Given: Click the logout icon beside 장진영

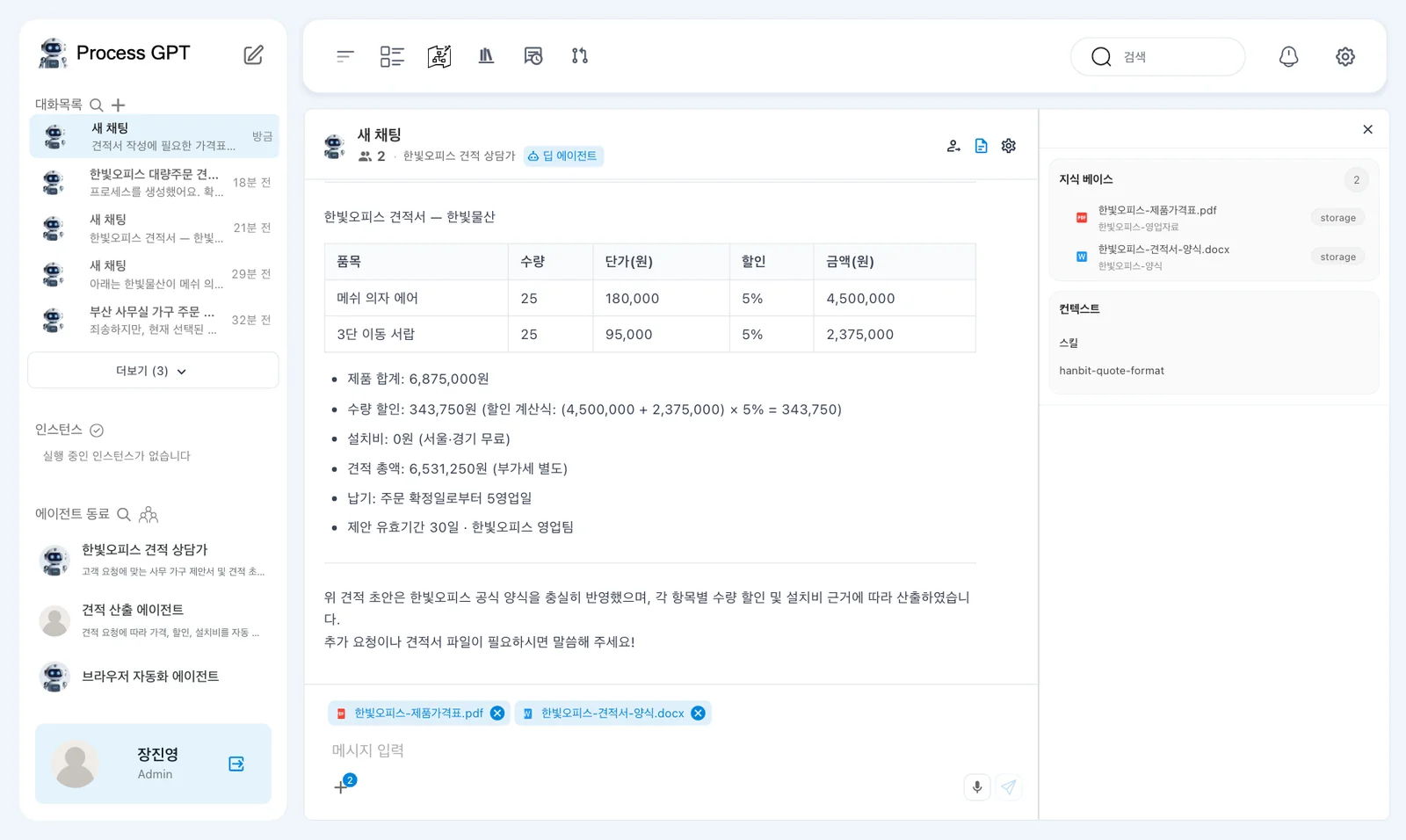Looking at the screenshot, I should point(236,764).
